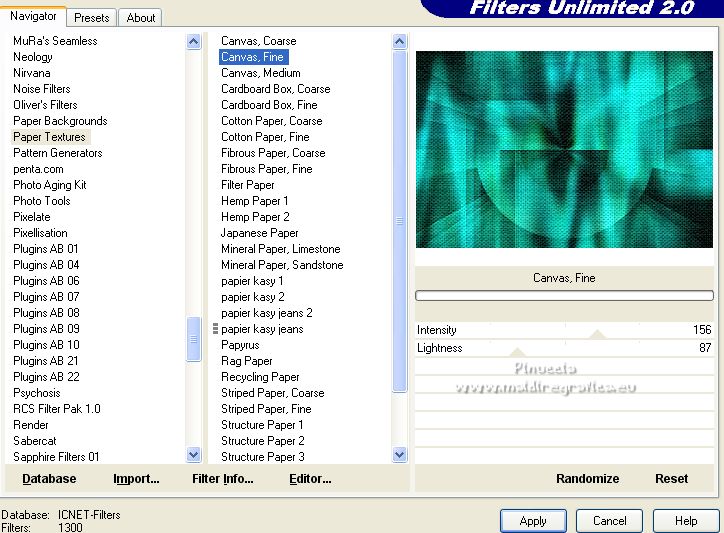Choose Rag Paper filter
This screenshot has width=724, height=533.
[x=247, y=361]
